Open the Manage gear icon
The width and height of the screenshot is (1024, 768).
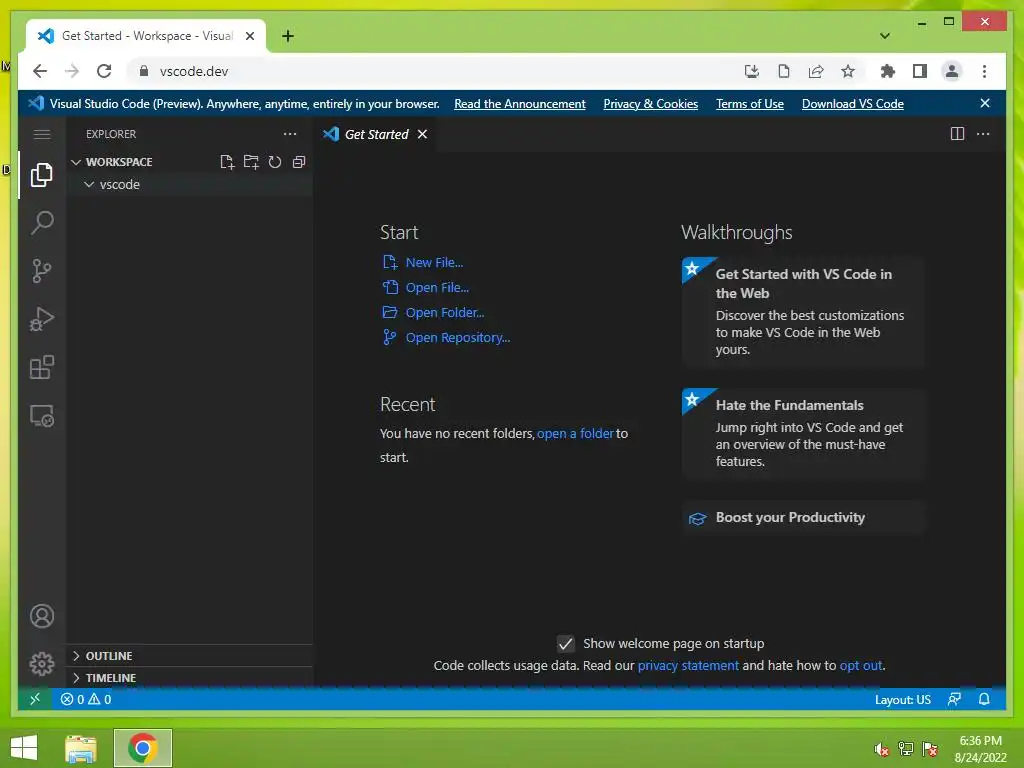click(x=42, y=664)
